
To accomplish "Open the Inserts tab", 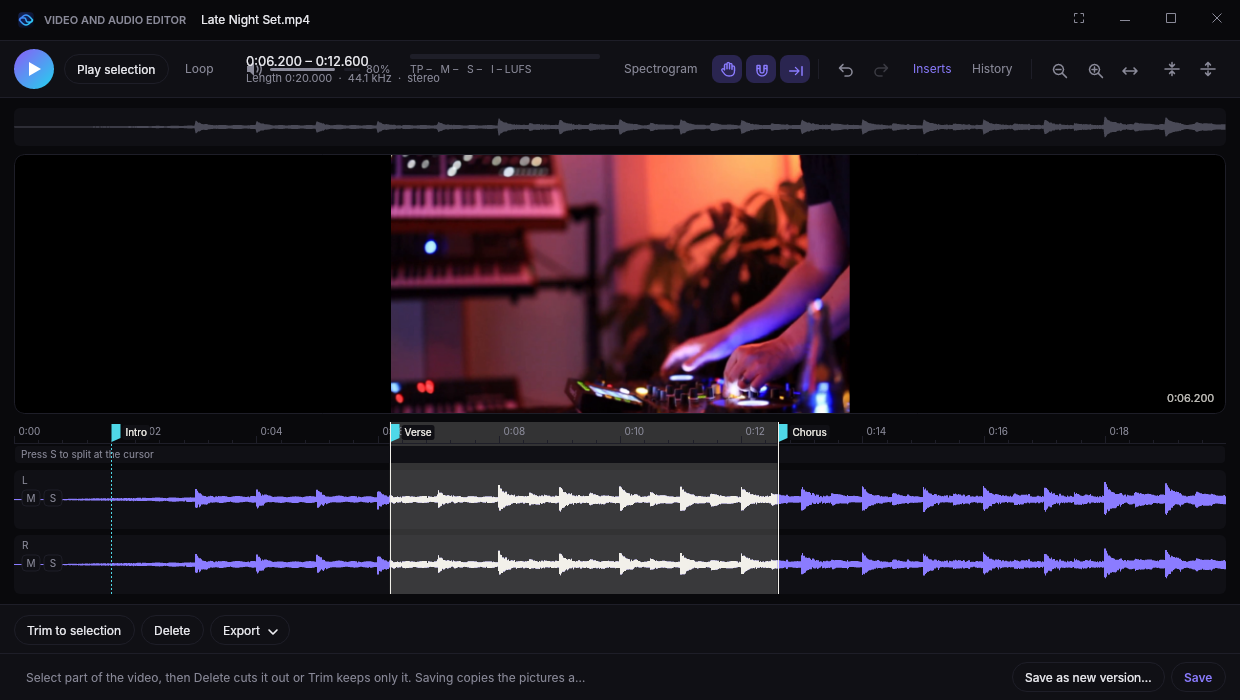I will click(932, 69).
